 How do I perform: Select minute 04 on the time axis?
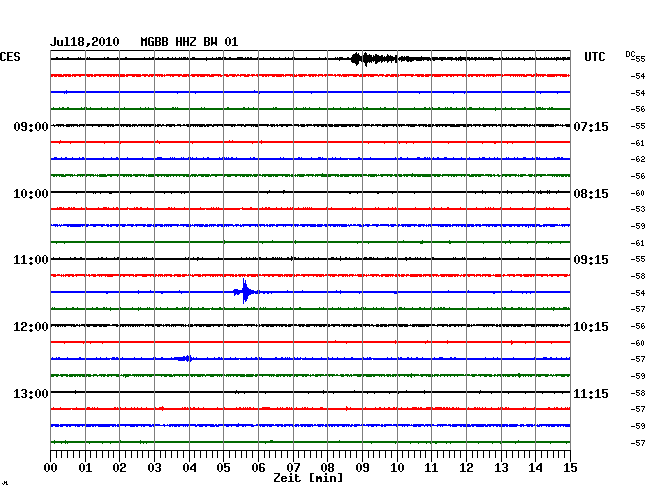[x=189, y=467]
